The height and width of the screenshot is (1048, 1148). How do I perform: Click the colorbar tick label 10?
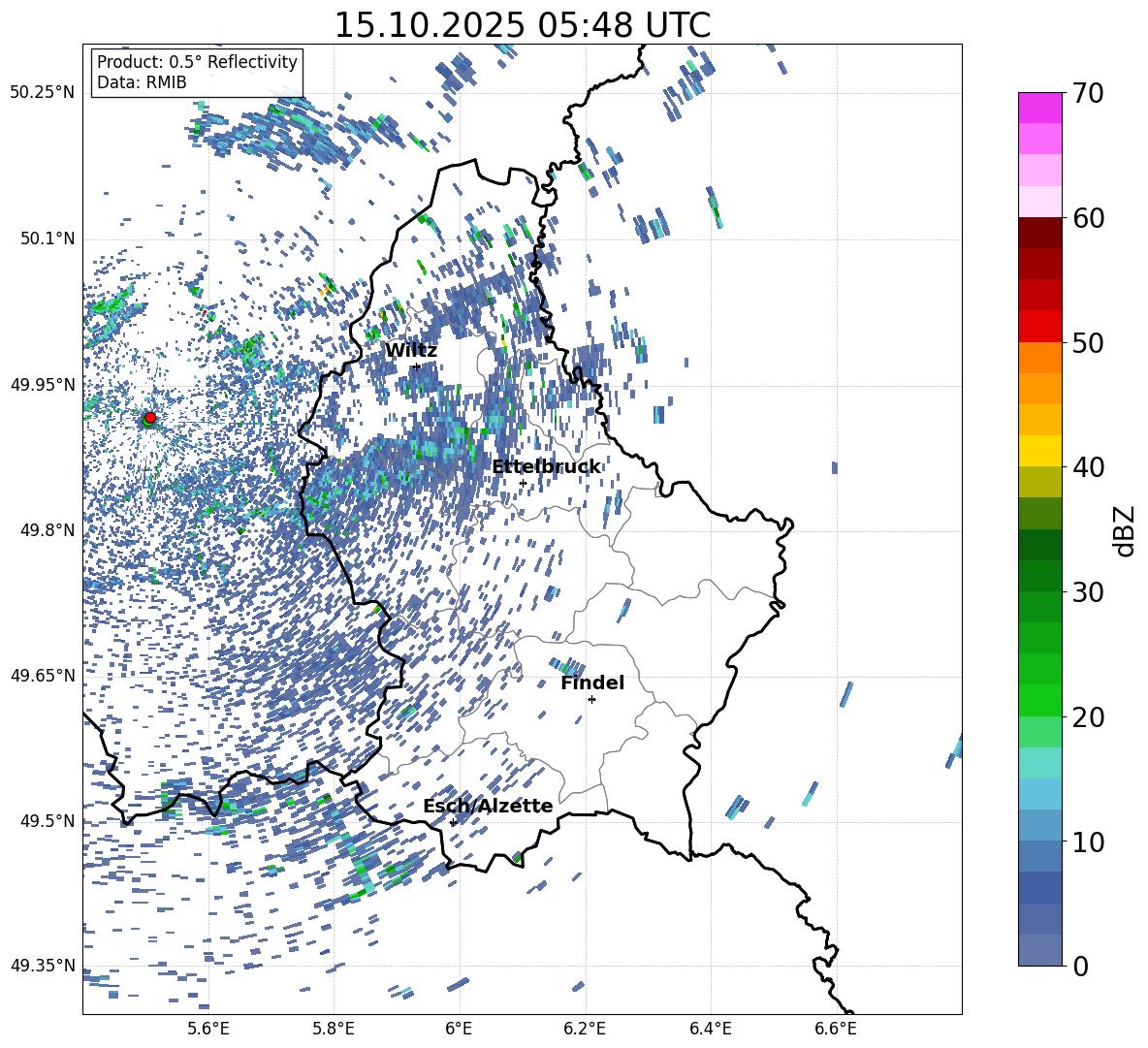coord(1088,842)
